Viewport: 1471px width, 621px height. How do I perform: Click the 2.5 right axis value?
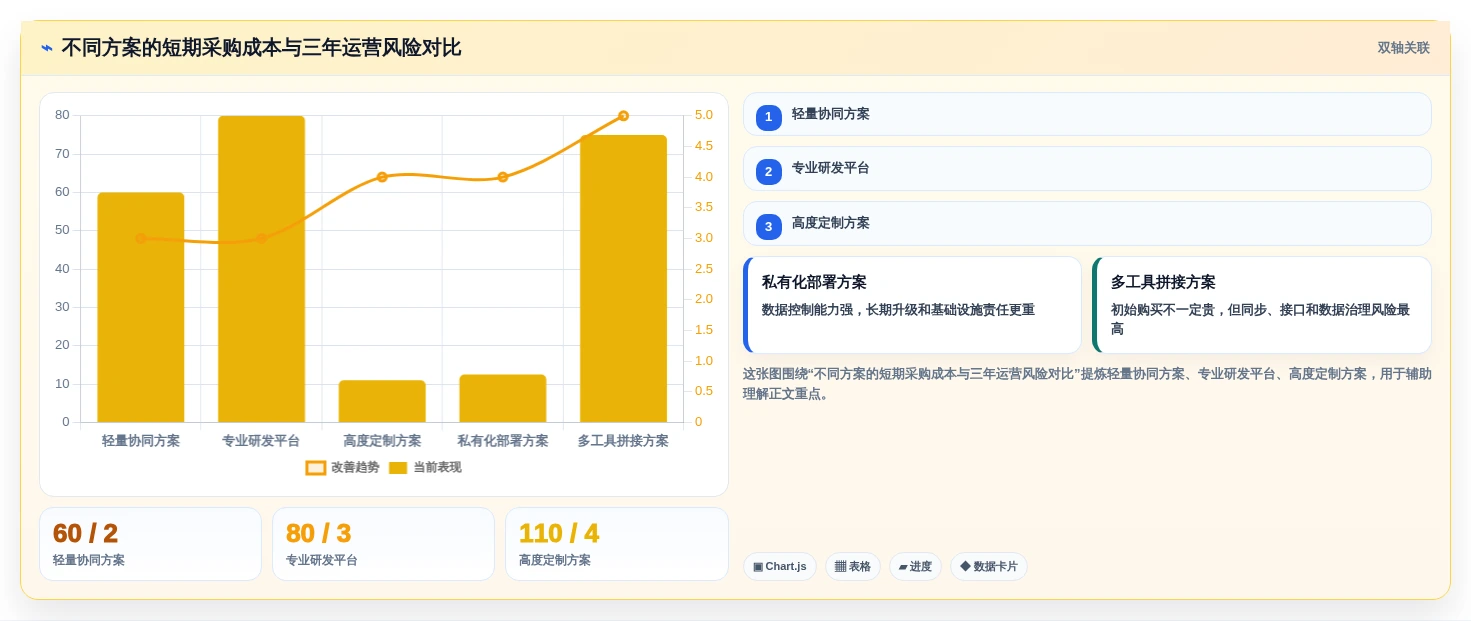pyautogui.click(x=704, y=269)
